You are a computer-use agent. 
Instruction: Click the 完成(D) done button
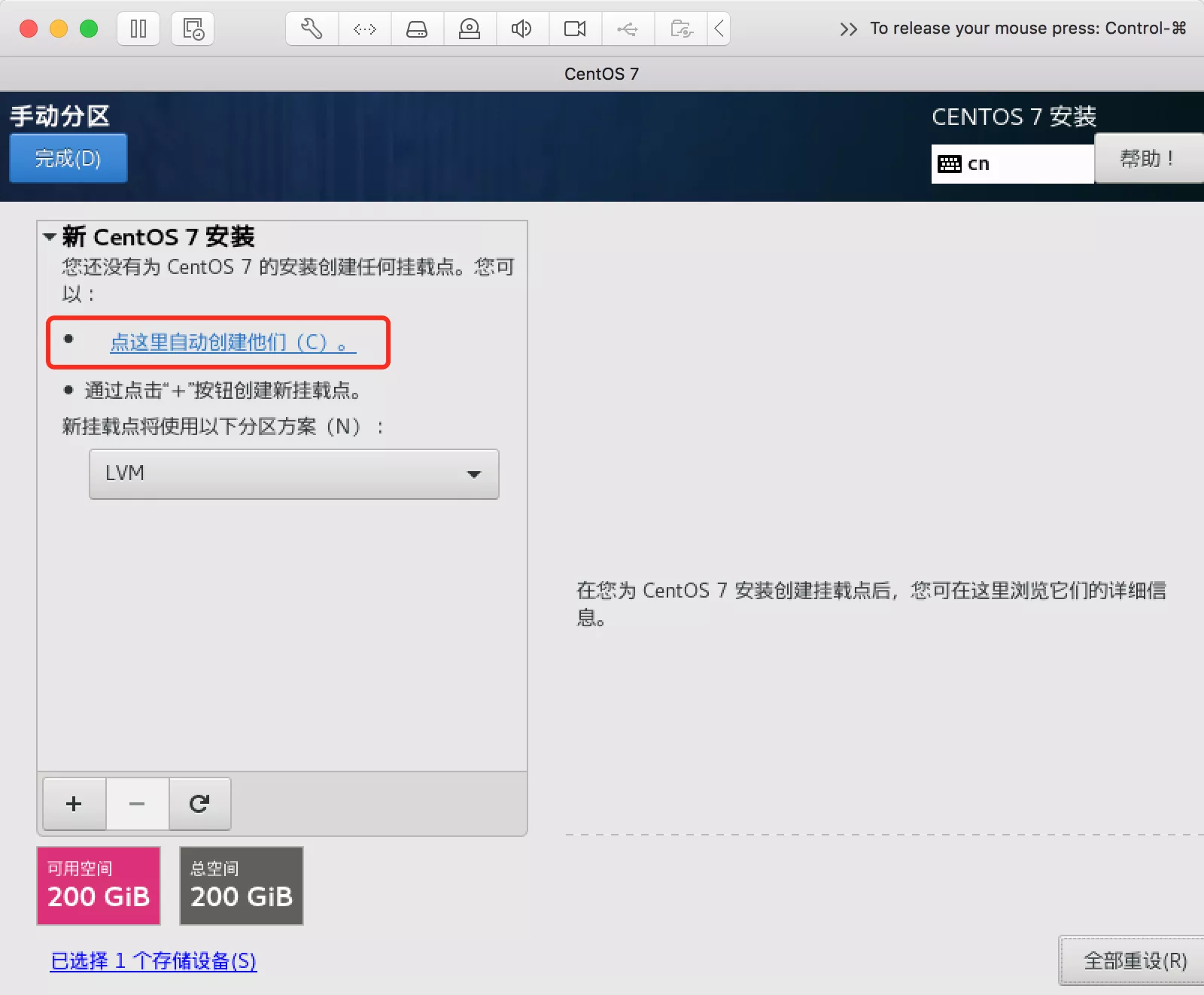68,158
